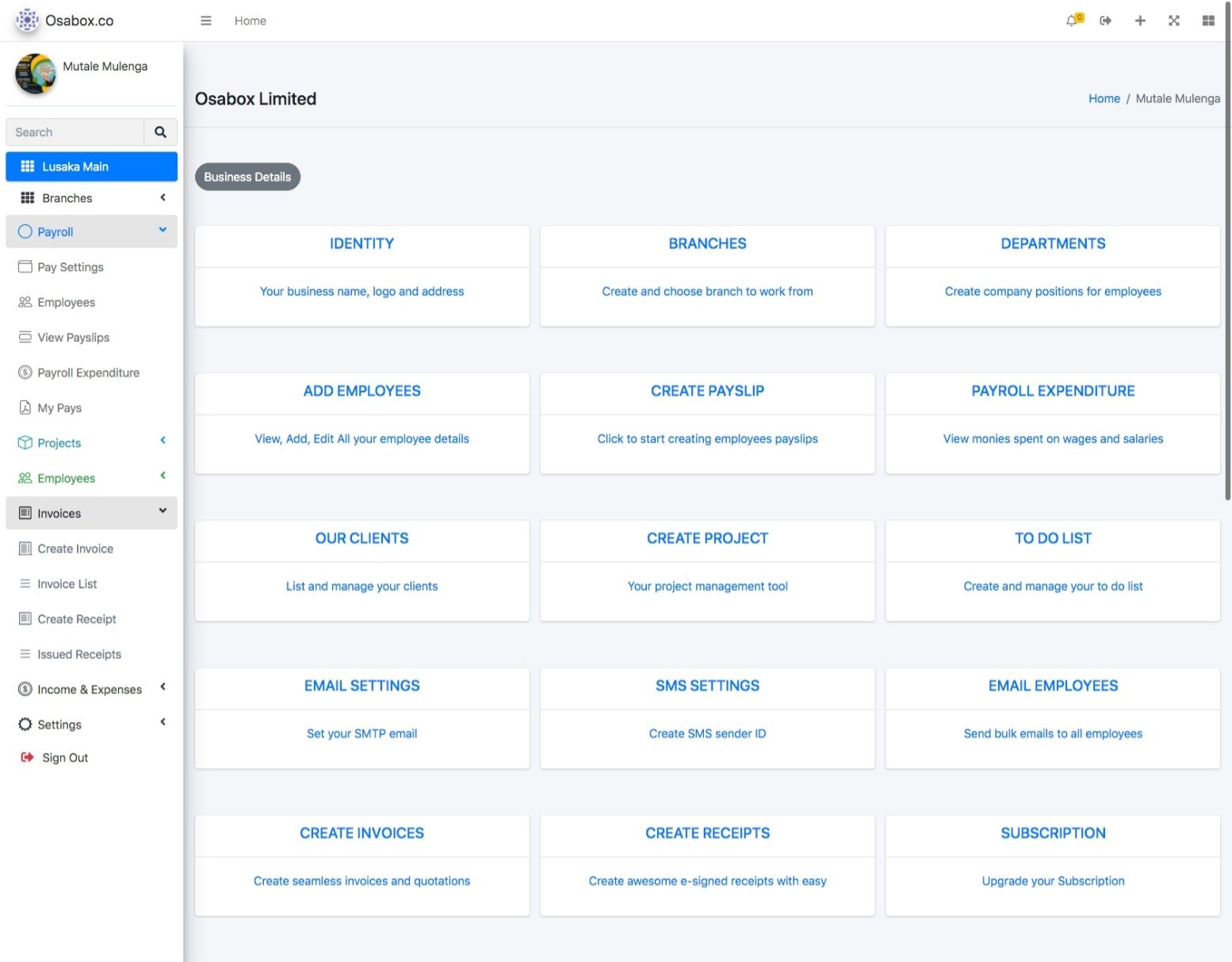Collapse the Payroll submenu chevron

click(163, 230)
